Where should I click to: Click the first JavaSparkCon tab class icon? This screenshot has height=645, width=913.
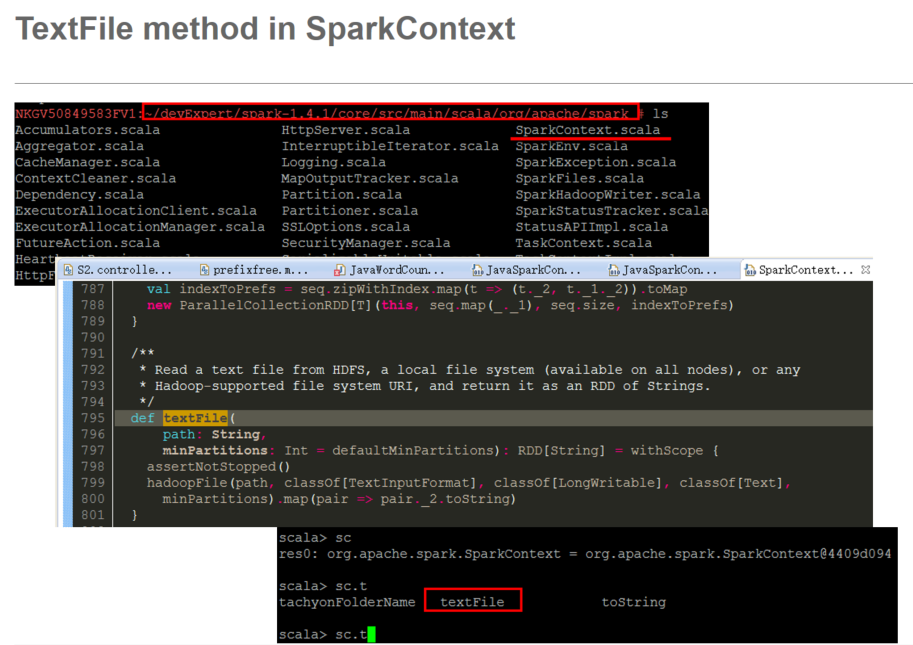(477, 270)
